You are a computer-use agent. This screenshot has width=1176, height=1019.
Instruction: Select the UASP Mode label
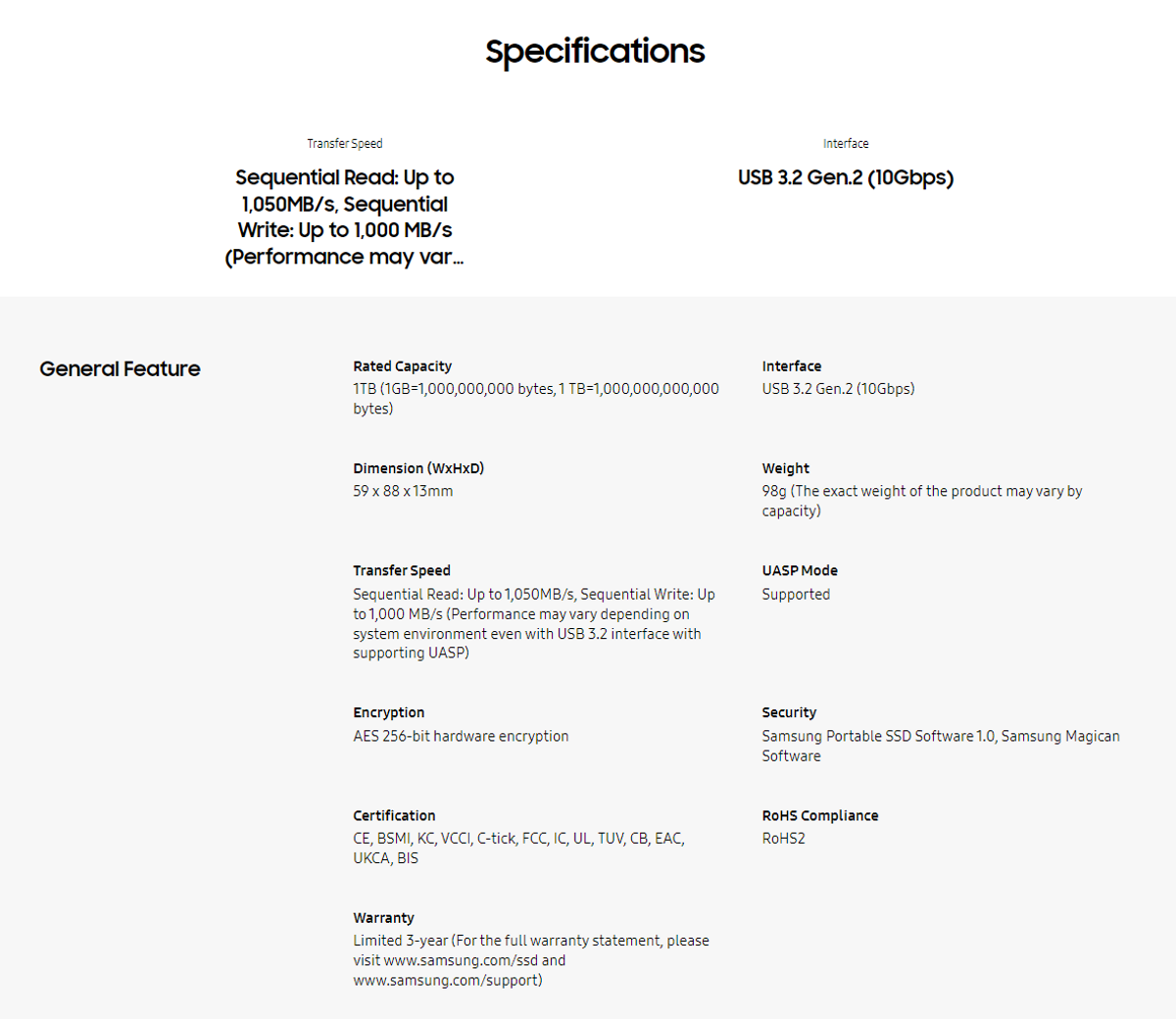click(800, 570)
